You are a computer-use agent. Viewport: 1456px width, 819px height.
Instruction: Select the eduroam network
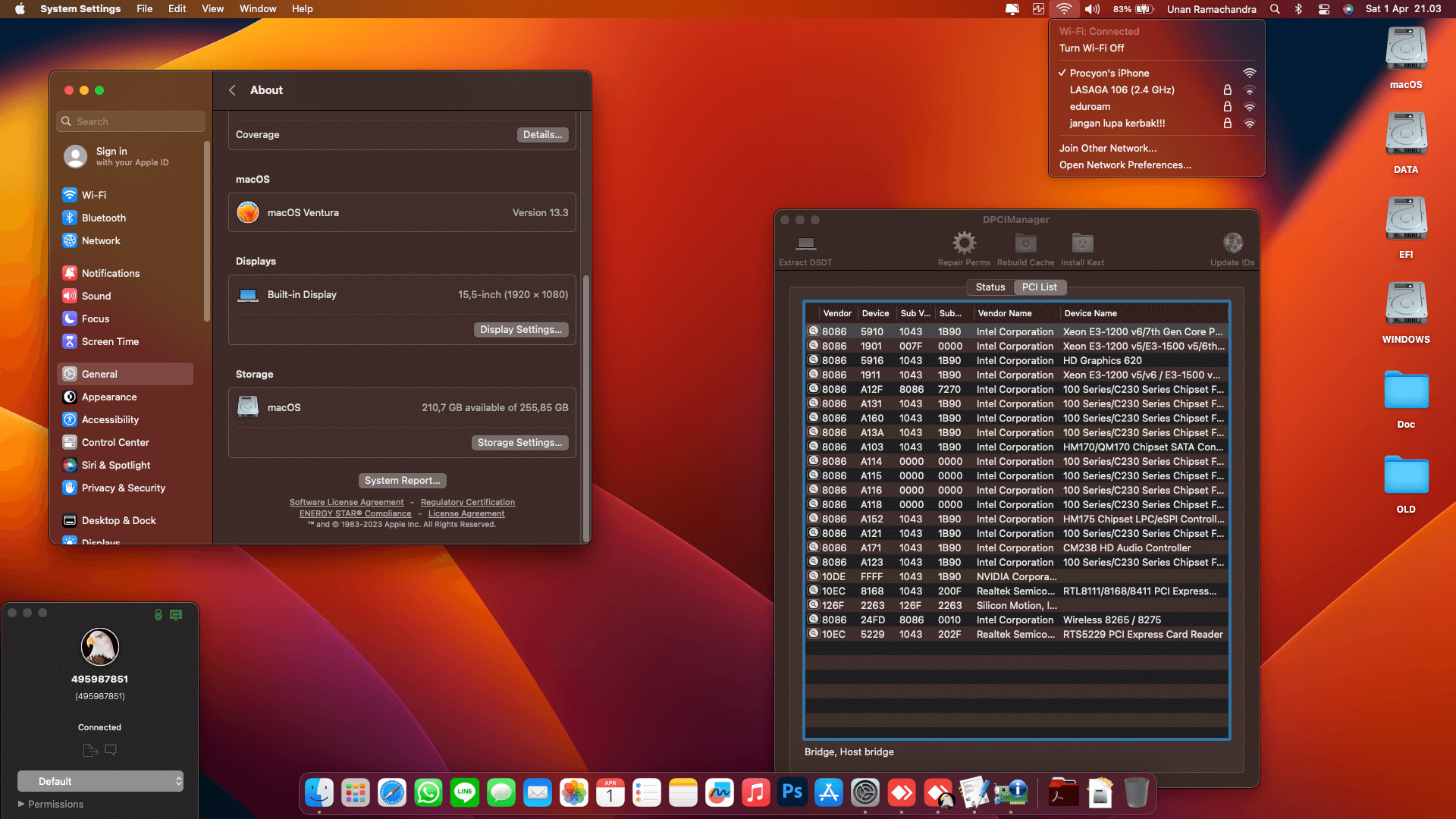pyautogui.click(x=1090, y=106)
